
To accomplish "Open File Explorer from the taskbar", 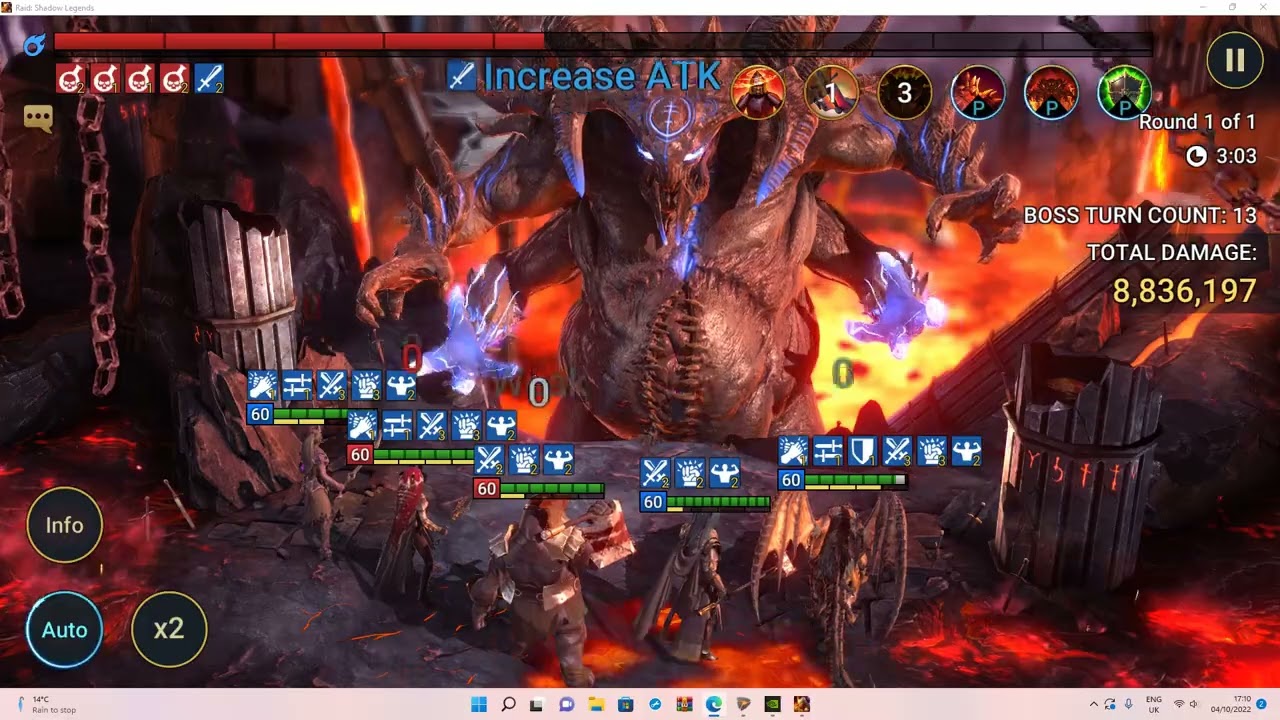I will tap(596, 704).
